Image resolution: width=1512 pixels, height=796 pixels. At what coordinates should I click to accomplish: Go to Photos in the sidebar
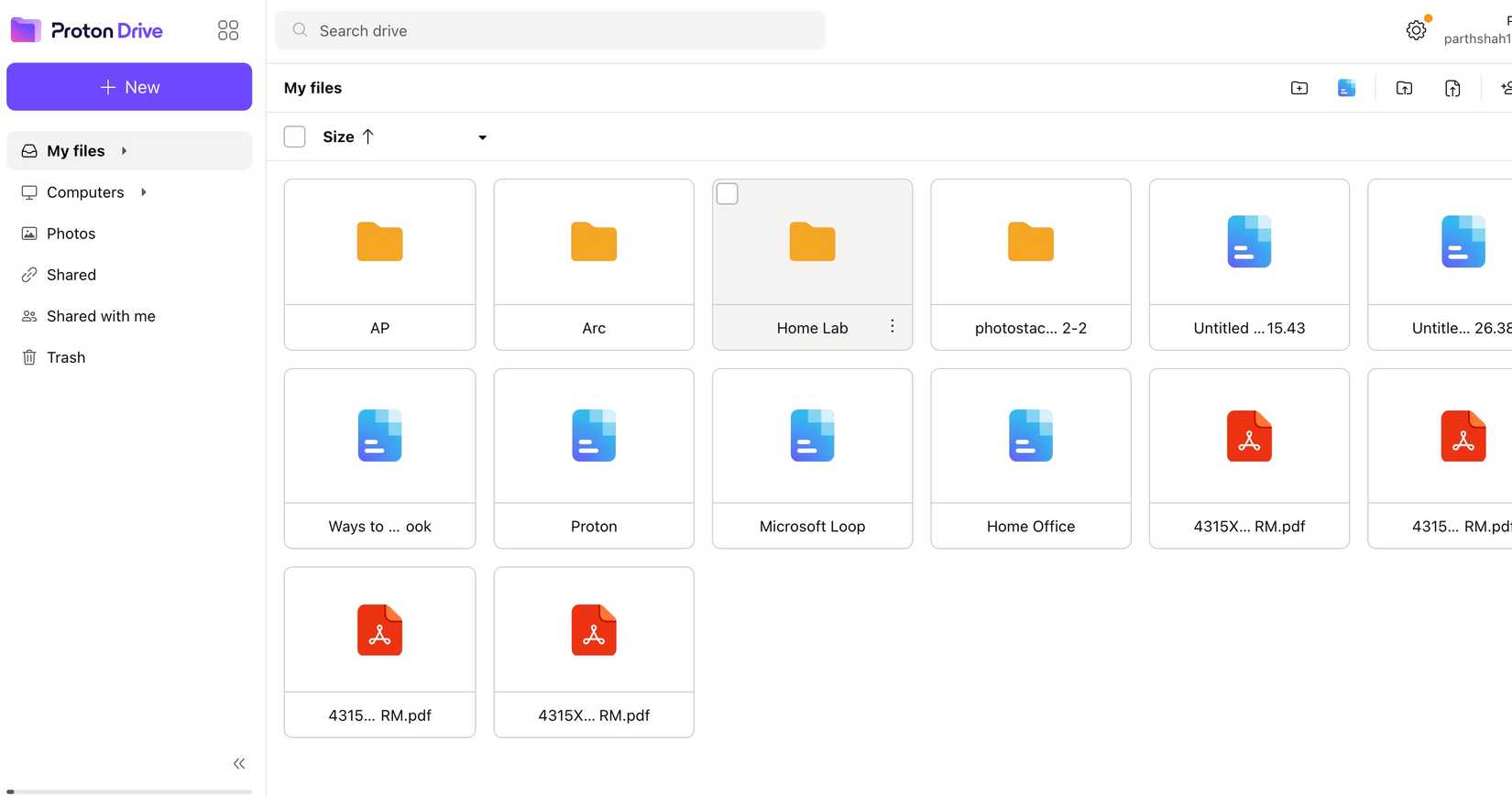pos(71,234)
